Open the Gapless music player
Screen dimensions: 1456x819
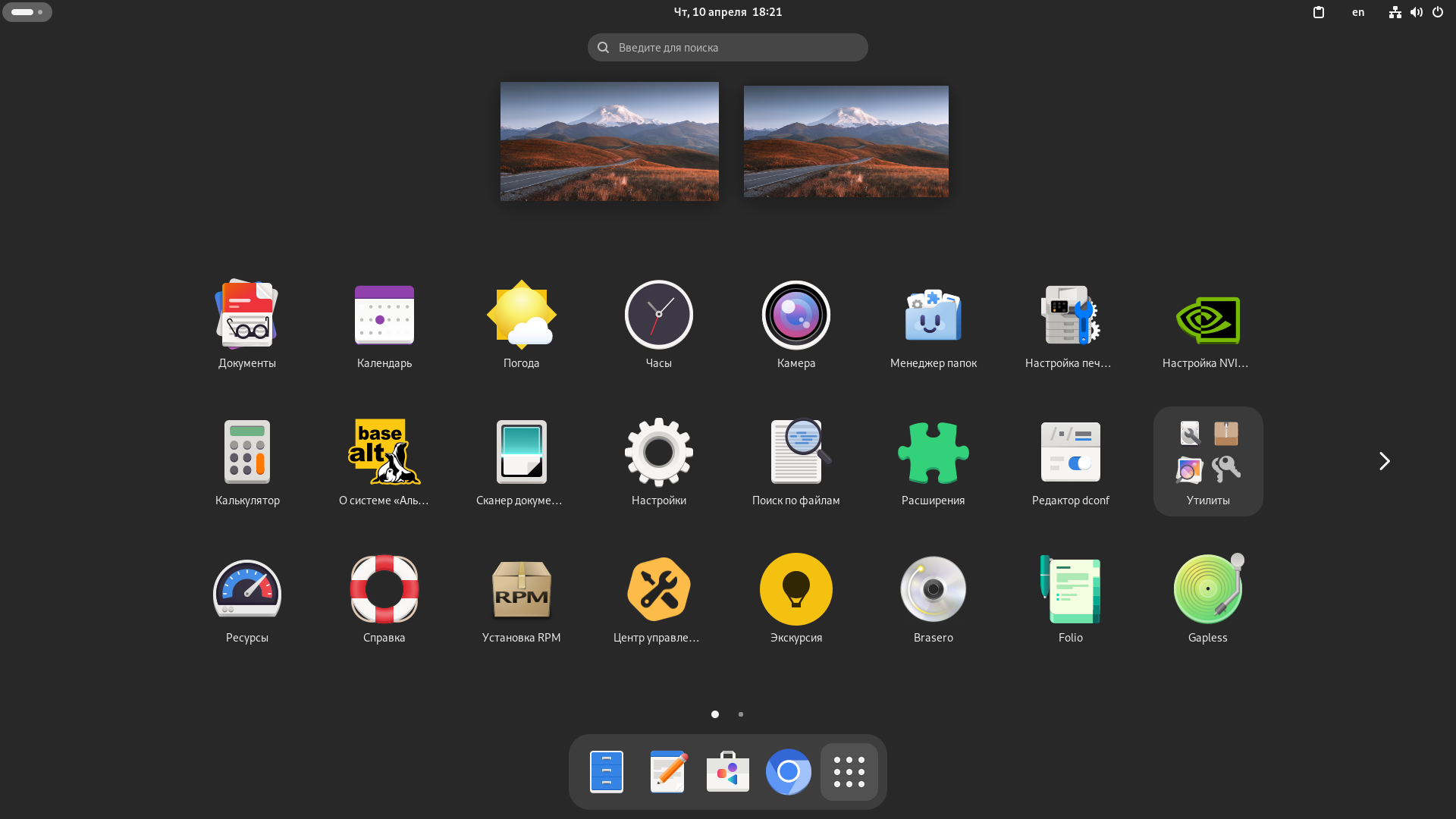pyautogui.click(x=1208, y=598)
